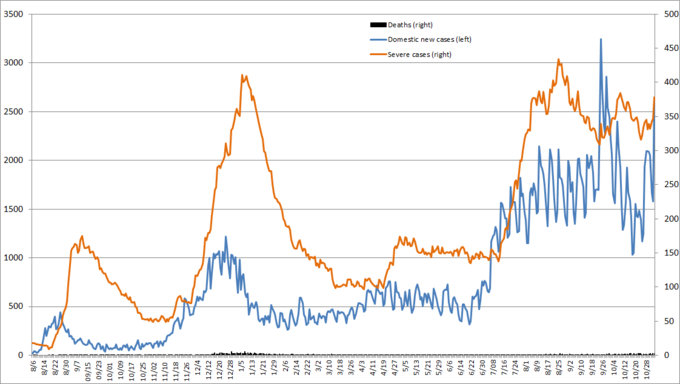
Task: Click the 3500 label on left axis
Action: click(13, 14)
